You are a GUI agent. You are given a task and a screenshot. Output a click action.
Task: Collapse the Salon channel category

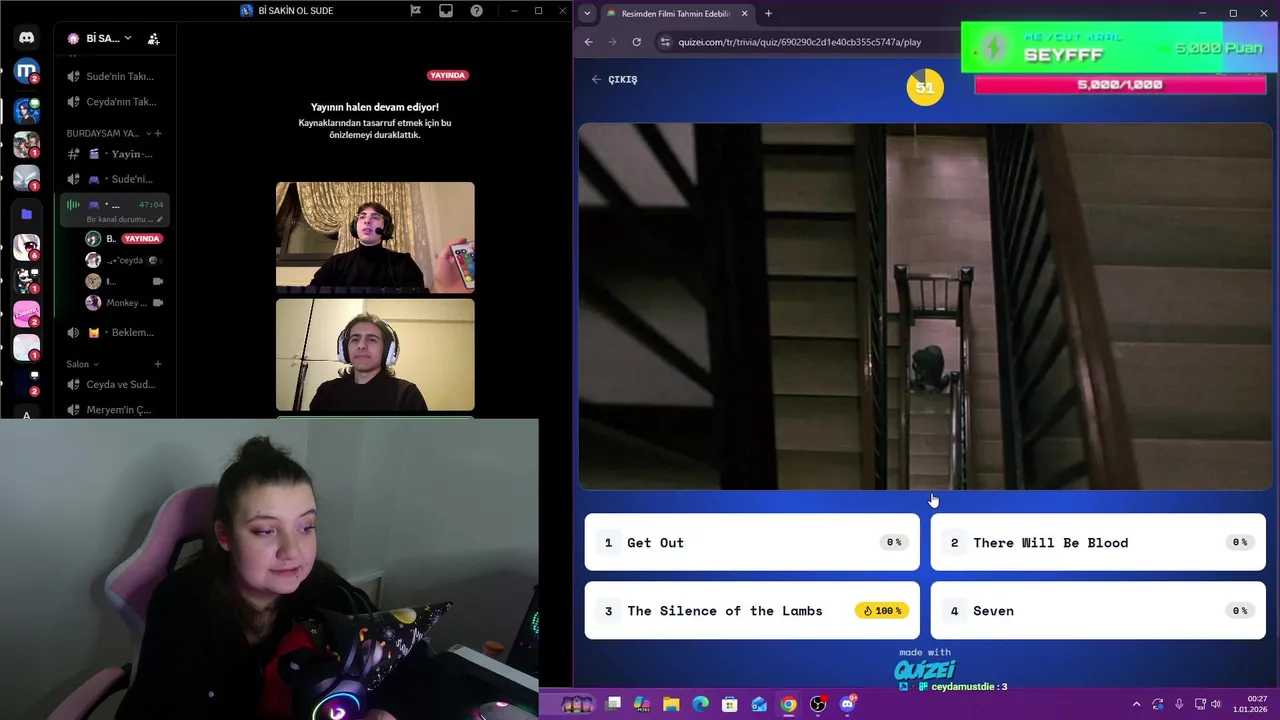[x=82, y=364]
